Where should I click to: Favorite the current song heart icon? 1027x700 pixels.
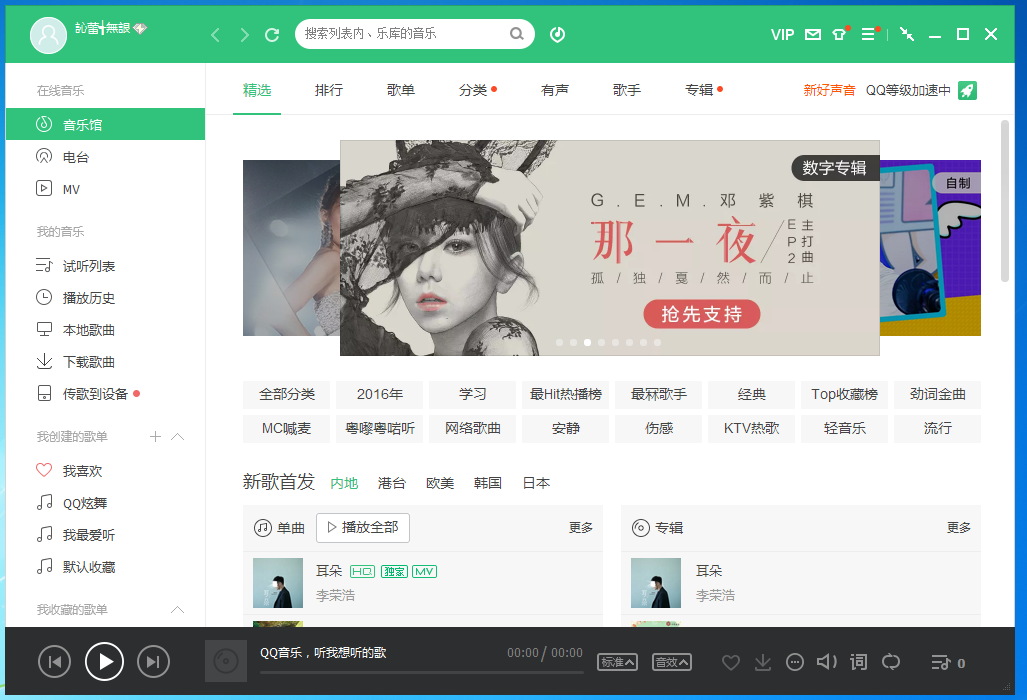(731, 663)
